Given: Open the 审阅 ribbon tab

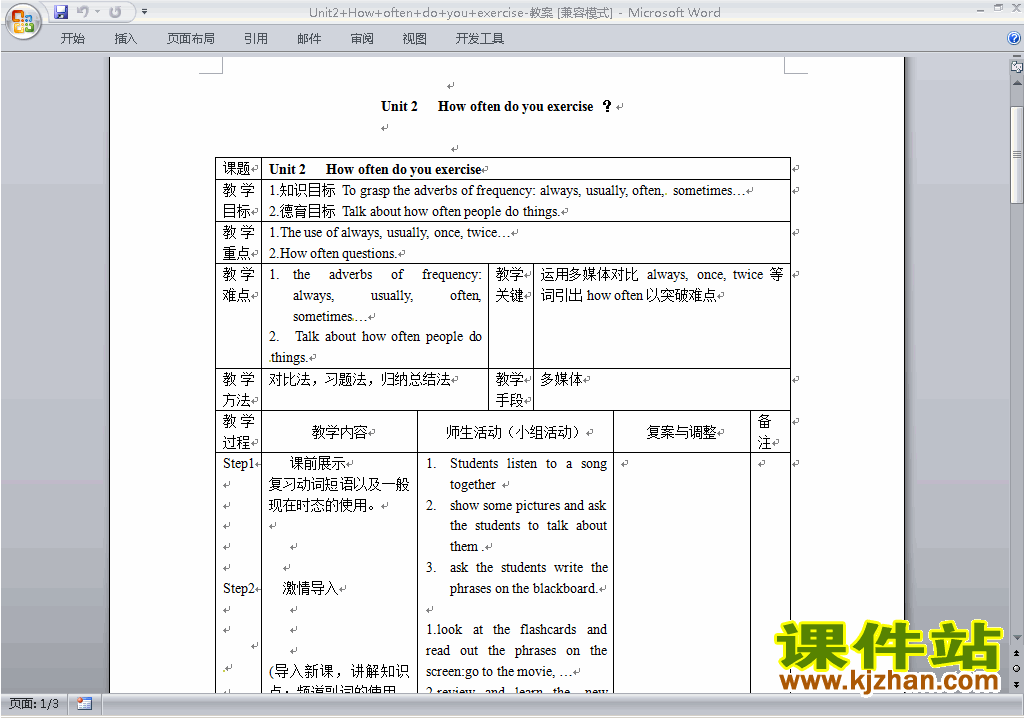Looking at the screenshot, I should [362, 39].
